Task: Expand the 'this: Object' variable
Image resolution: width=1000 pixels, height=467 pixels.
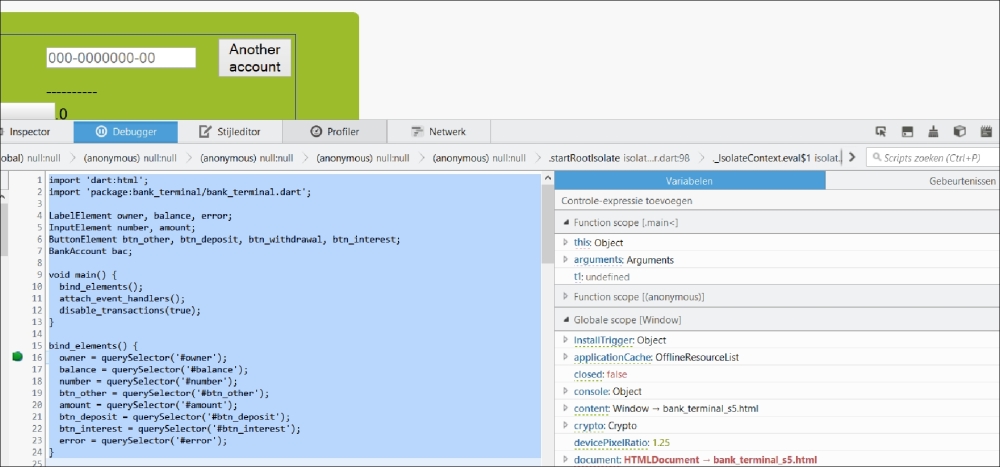Action: coord(565,242)
